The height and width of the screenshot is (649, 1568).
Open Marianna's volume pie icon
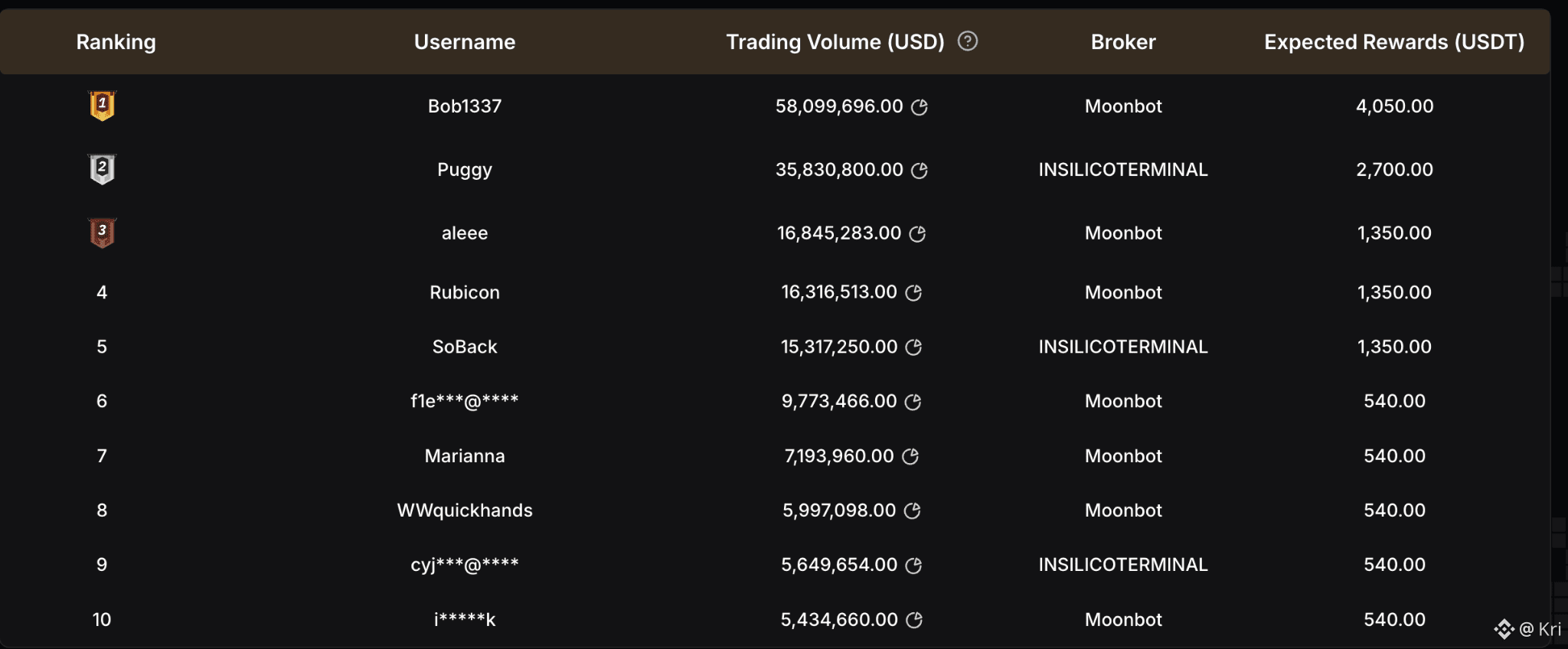coord(910,457)
